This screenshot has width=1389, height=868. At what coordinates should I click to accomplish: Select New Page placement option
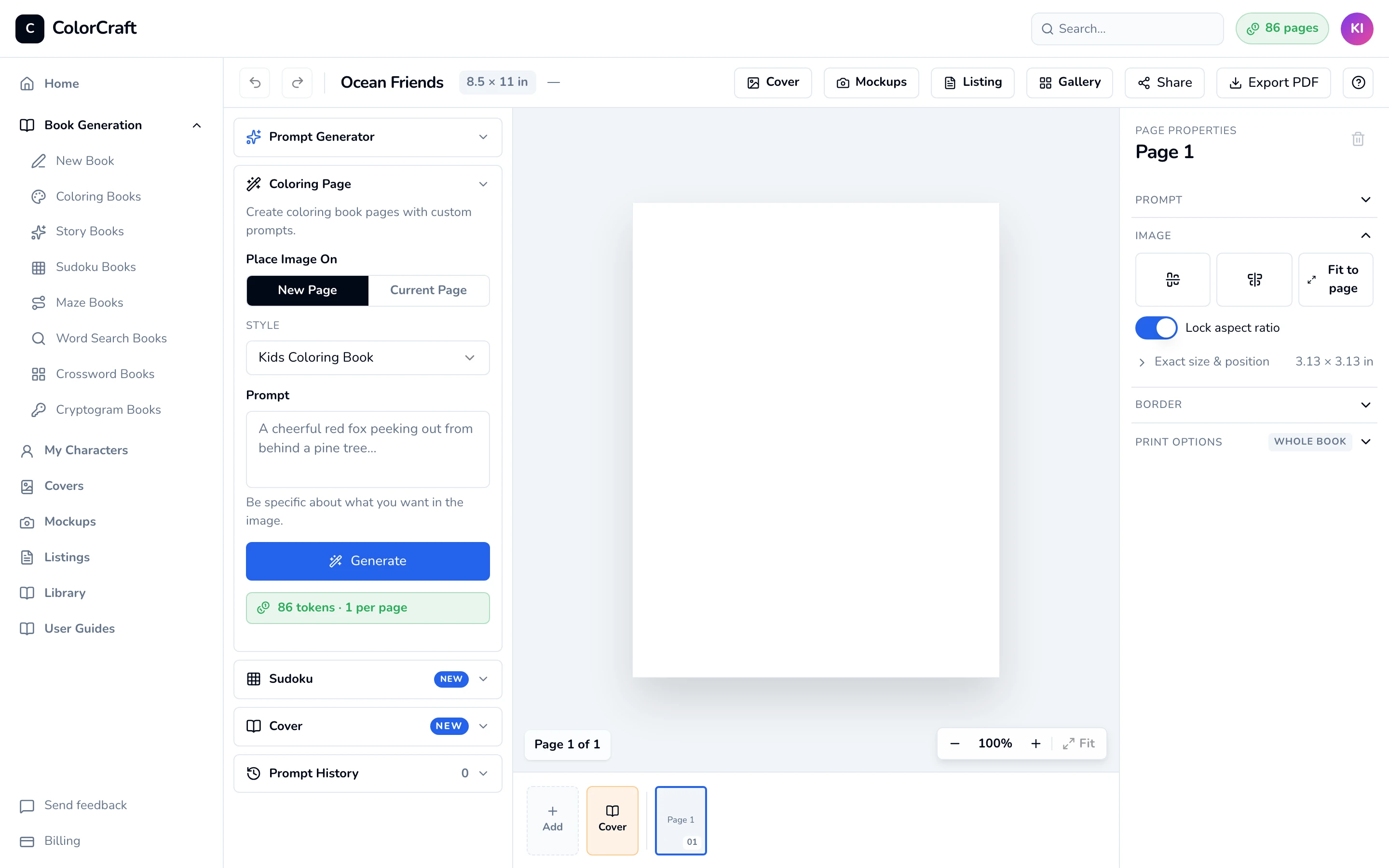click(x=307, y=290)
